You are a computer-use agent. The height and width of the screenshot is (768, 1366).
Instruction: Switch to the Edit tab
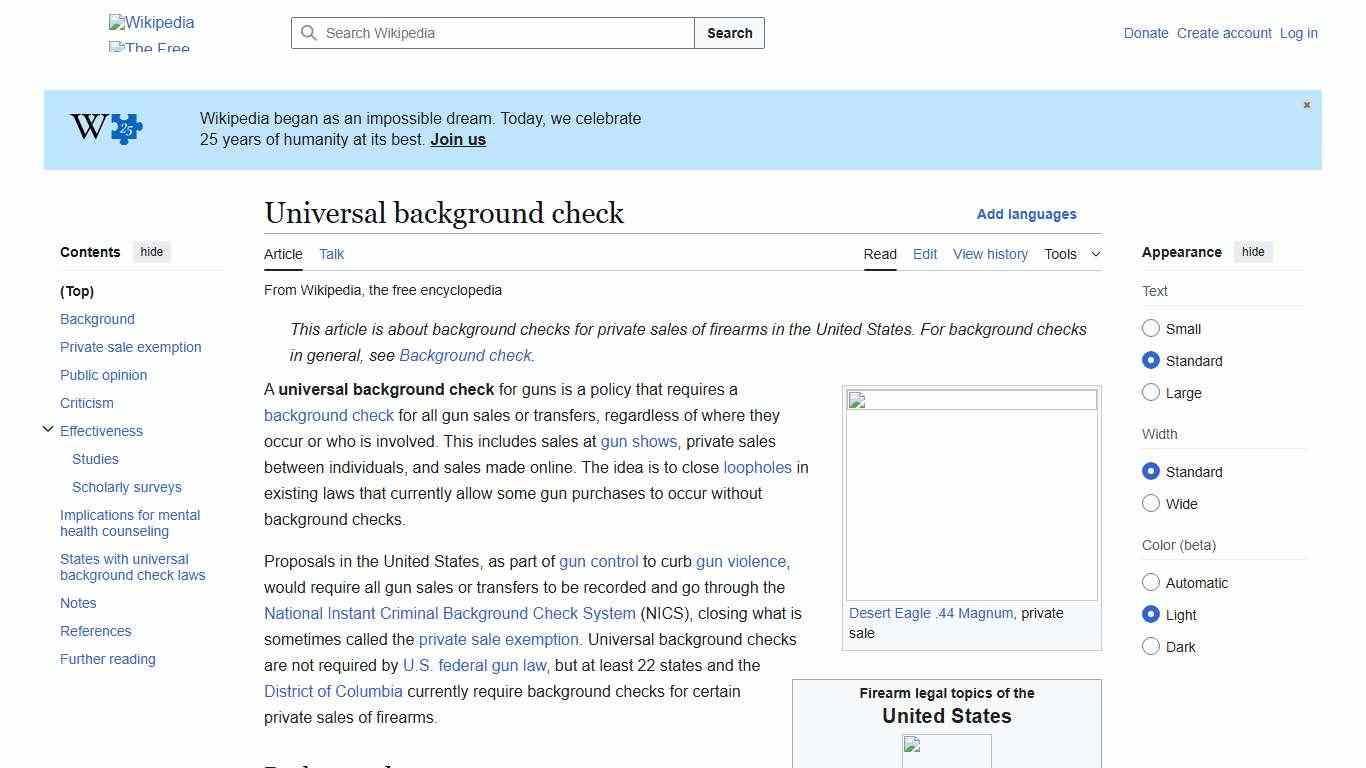pos(924,254)
